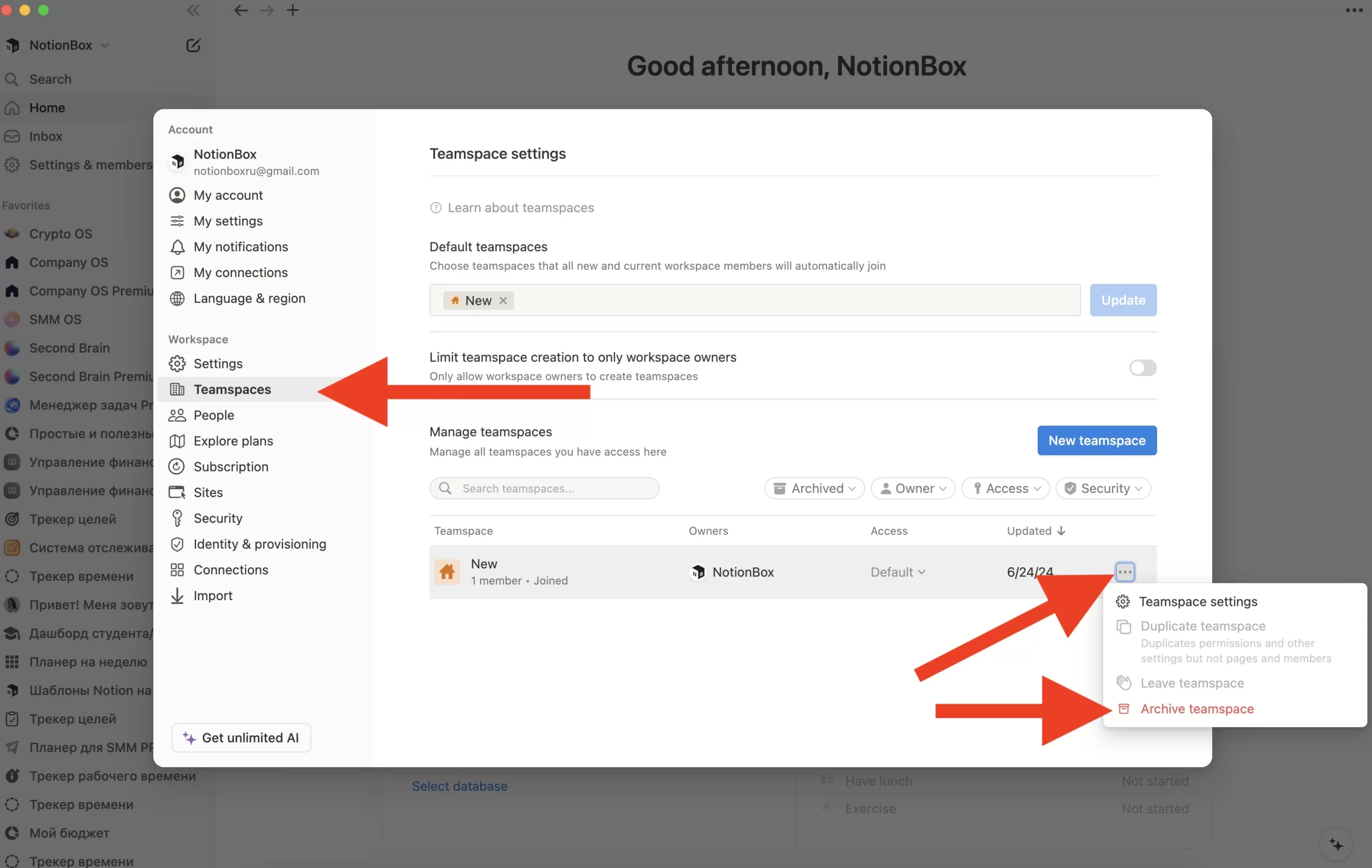This screenshot has width=1372, height=868.
Task: Click the Update button
Action: click(1123, 300)
